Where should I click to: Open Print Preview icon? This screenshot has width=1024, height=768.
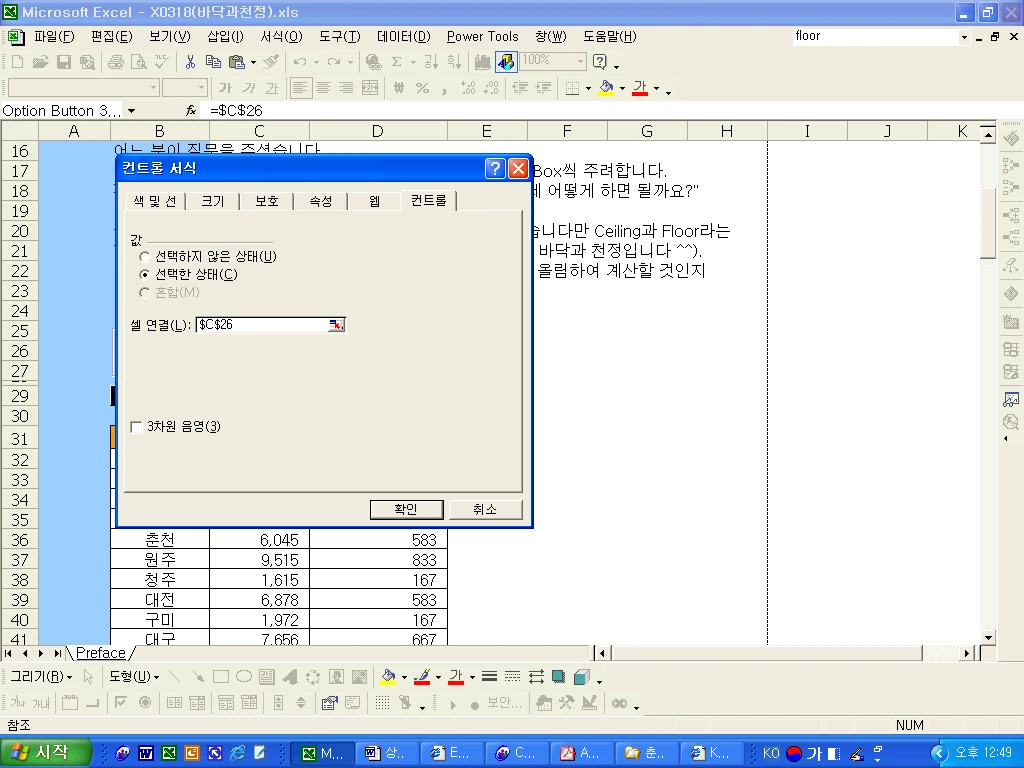pyautogui.click(x=138, y=62)
